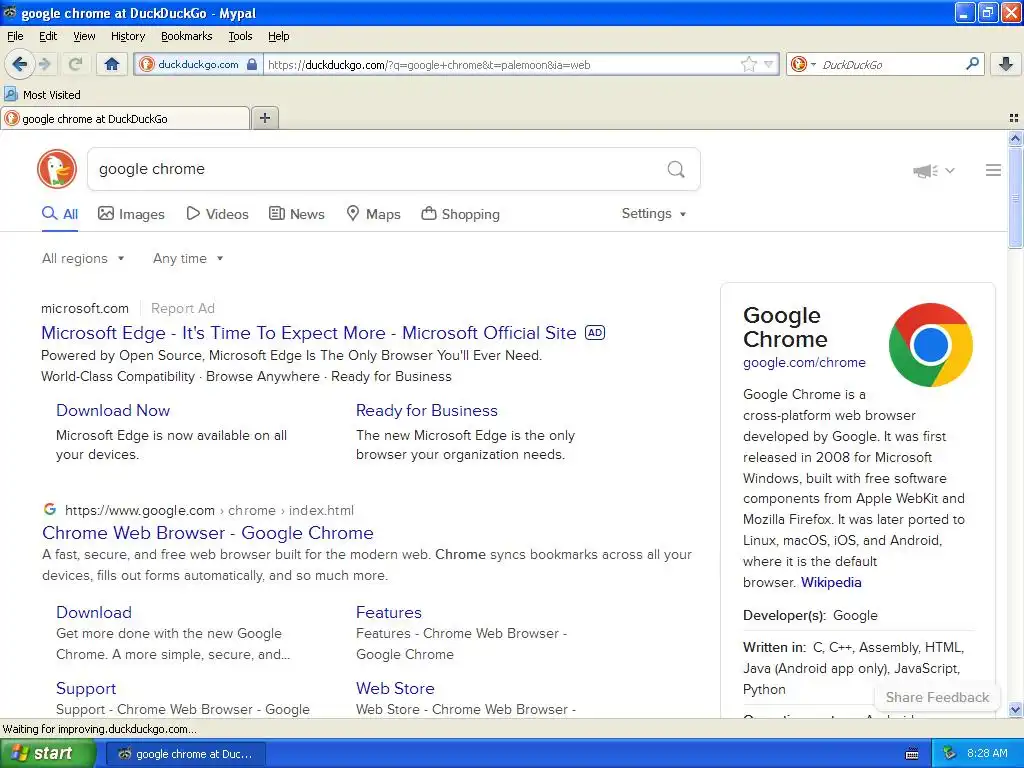Click in the DuckDuckGo search query field

point(376,169)
